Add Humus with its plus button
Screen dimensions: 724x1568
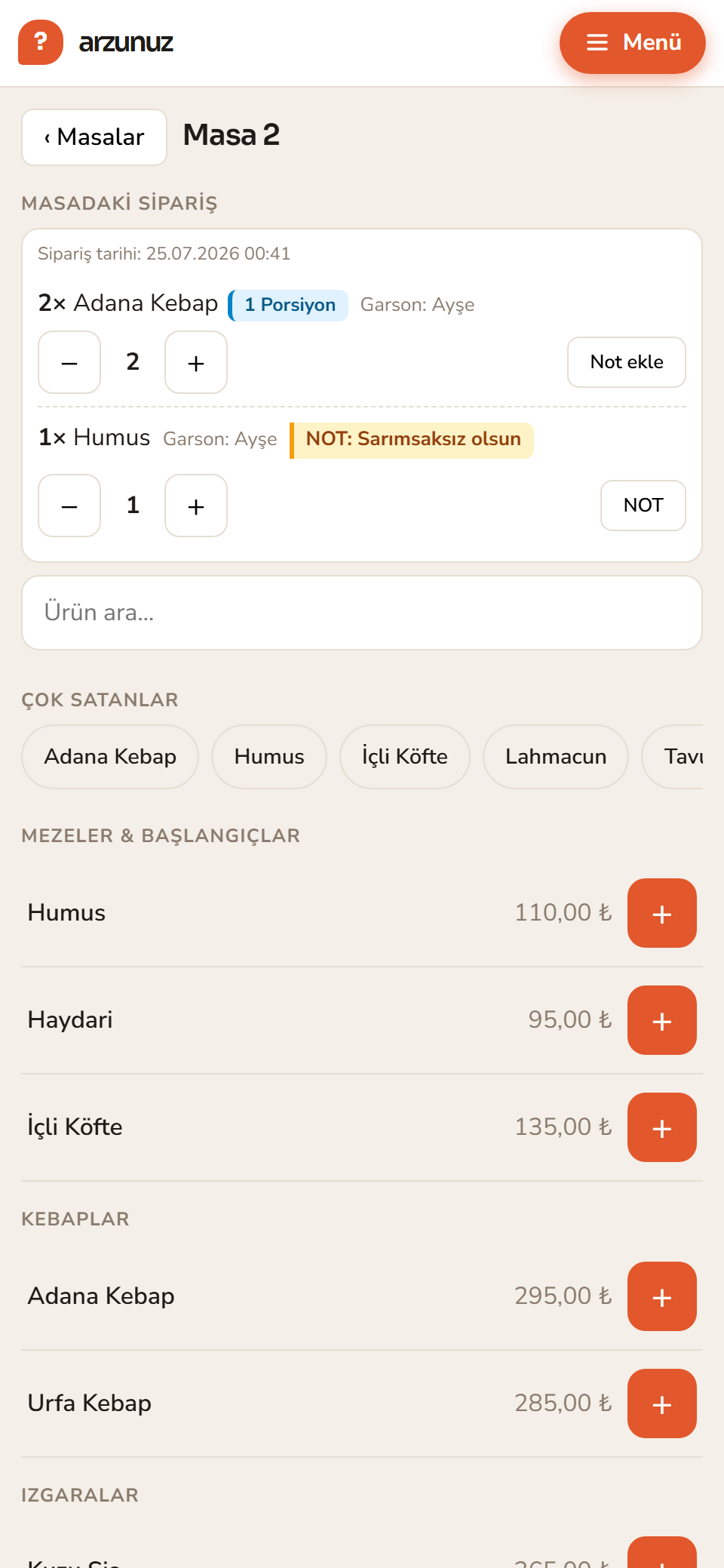click(661, 913)
